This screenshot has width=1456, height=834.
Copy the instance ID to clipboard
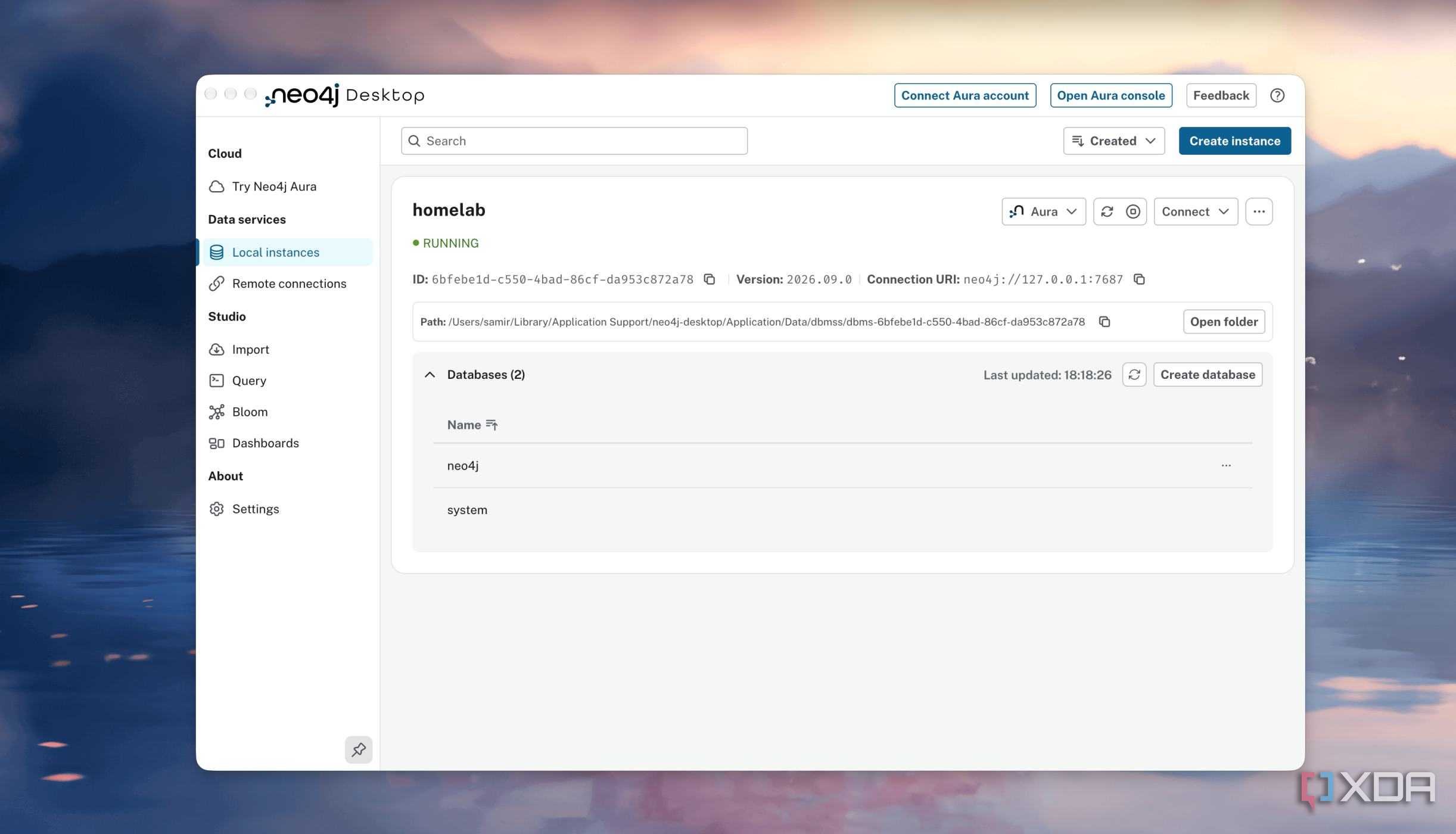click(x=709, y=279)
